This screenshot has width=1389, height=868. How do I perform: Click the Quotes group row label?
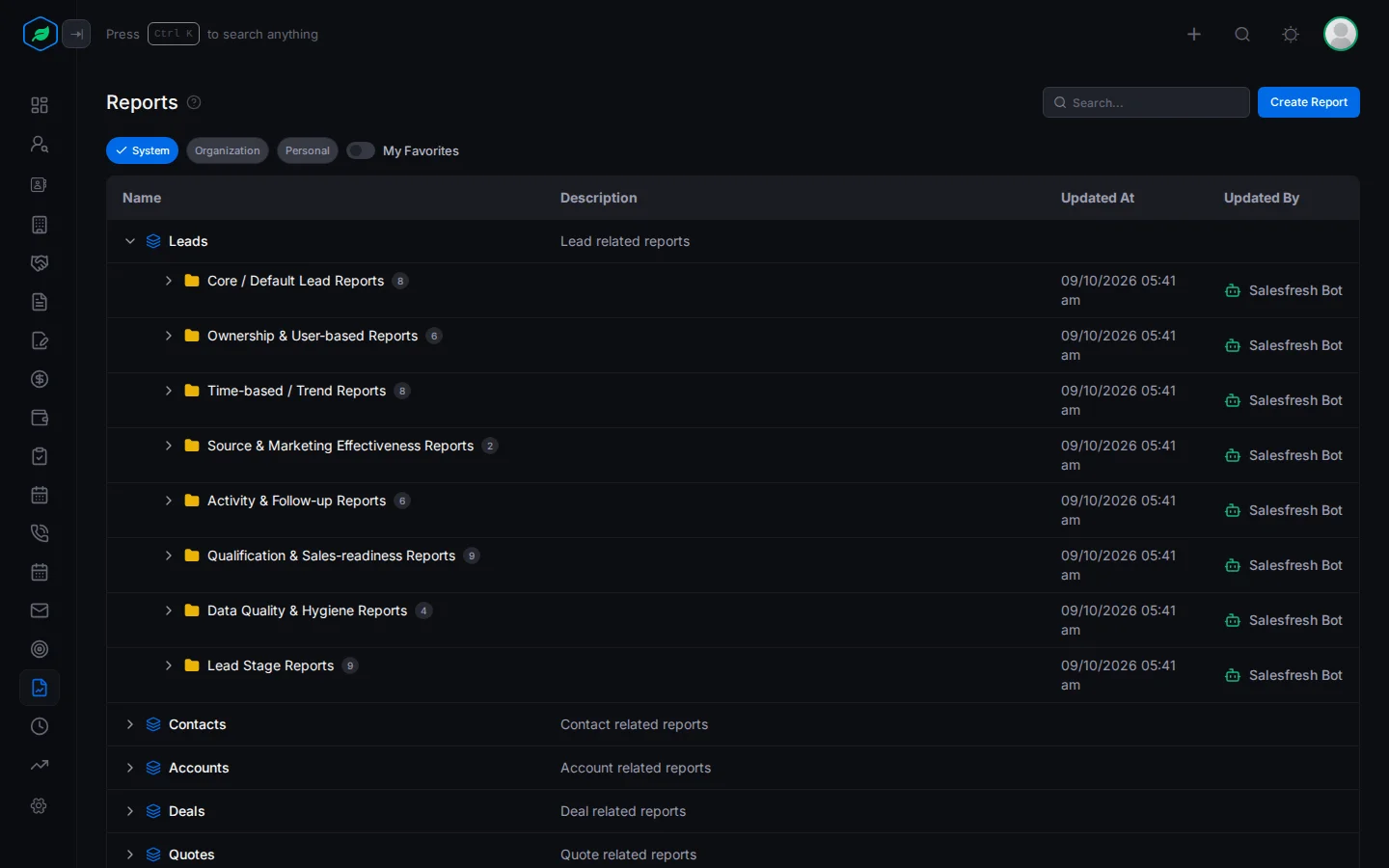192,854
